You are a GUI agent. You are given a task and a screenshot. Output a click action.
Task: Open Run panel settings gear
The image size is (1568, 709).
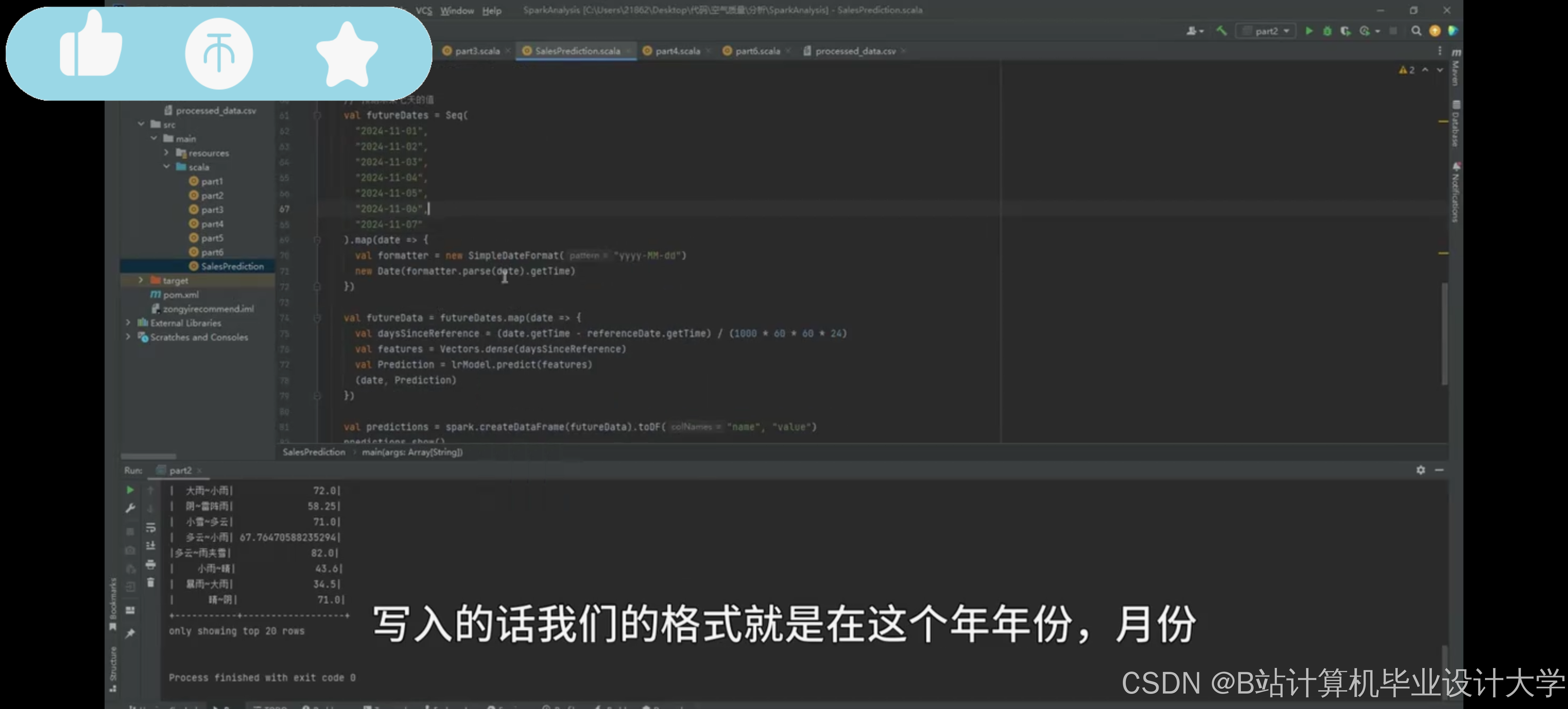pyautogui.click(x=1420, y=470)
